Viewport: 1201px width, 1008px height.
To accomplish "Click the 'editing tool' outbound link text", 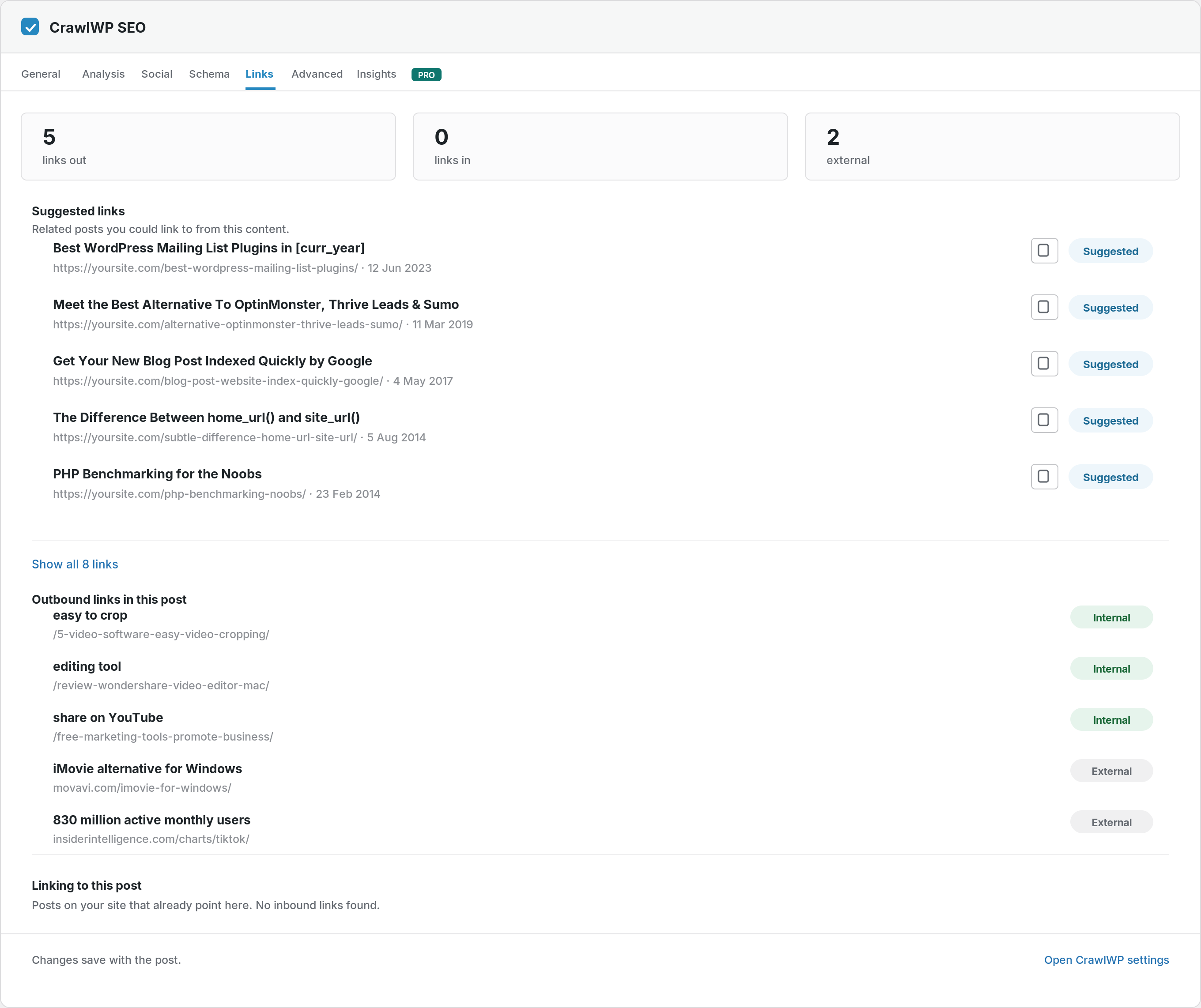I will (87, 667).
